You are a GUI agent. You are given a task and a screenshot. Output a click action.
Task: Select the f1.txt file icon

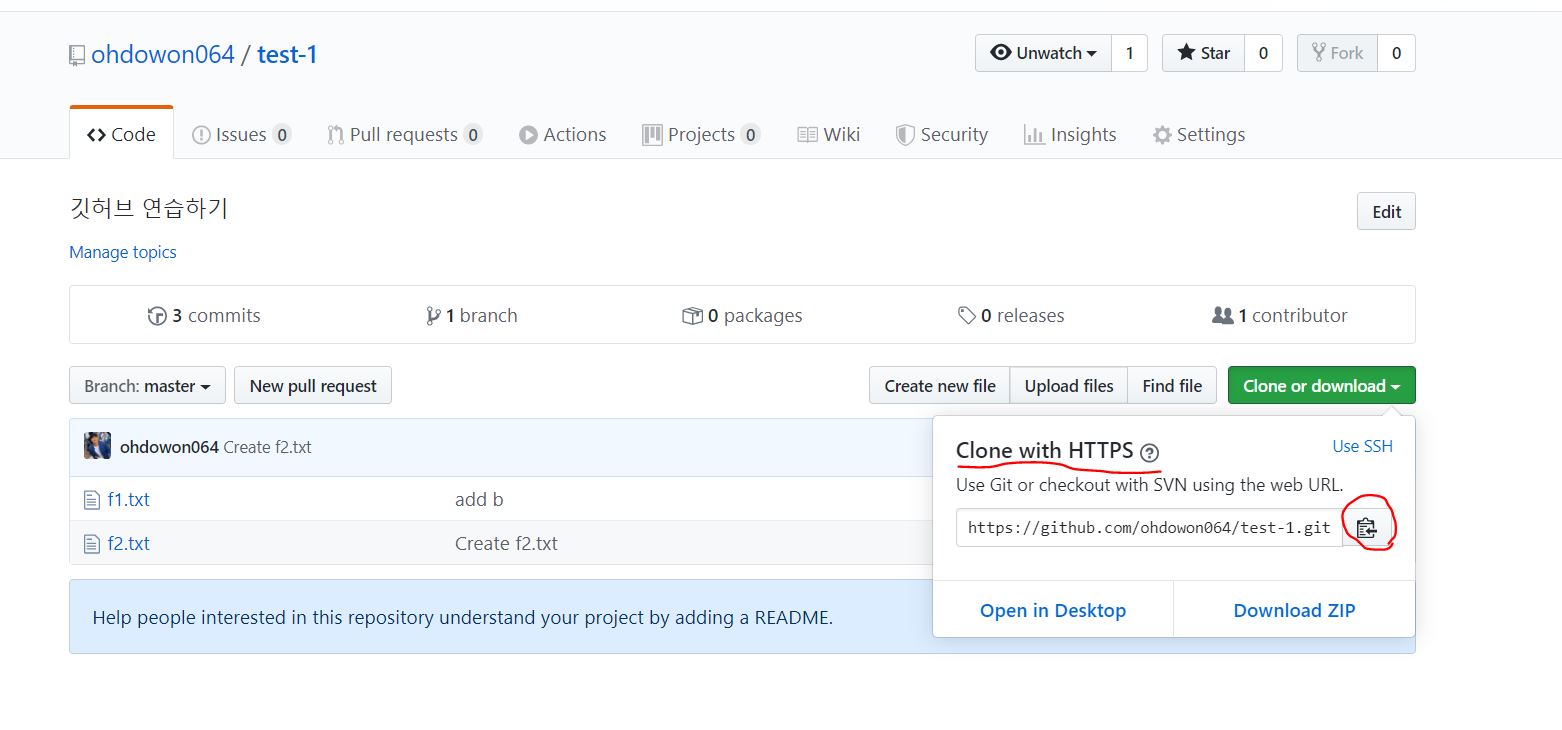(92, 499)
